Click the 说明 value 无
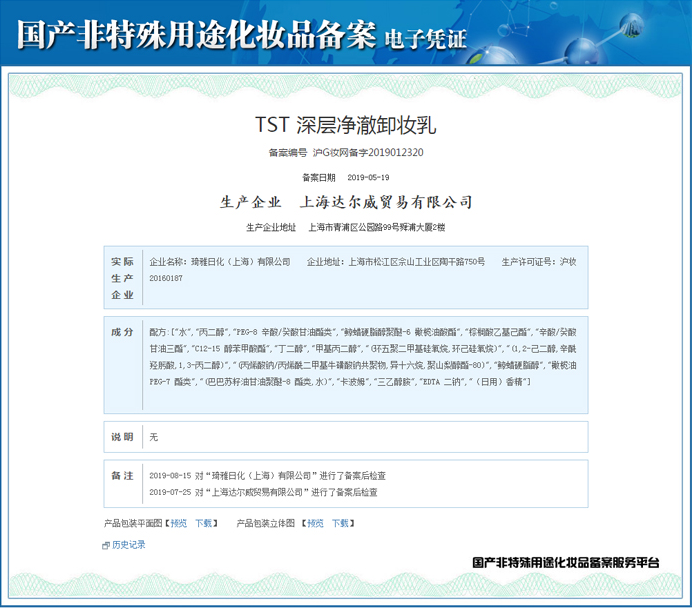692x608 pixels. [154, 437]
